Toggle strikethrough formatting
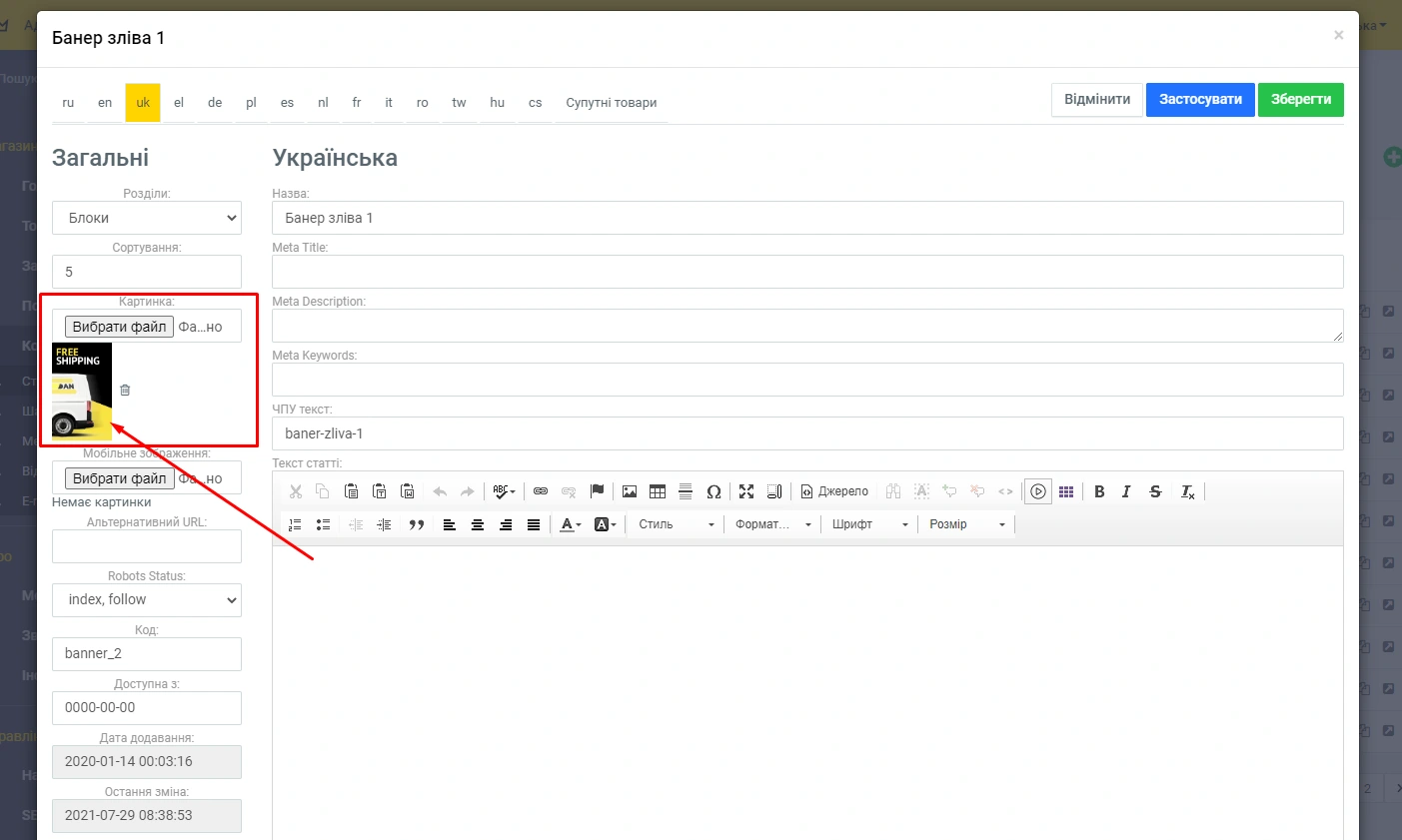The width and height of the screenshot is (1402, 840). [x=1155, y=491]
